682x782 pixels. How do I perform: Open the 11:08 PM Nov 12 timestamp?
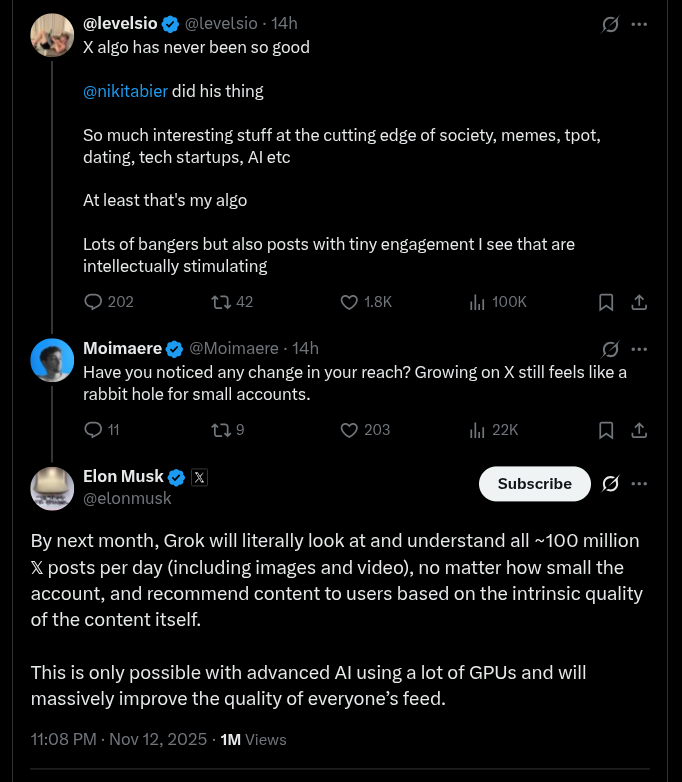120,740
